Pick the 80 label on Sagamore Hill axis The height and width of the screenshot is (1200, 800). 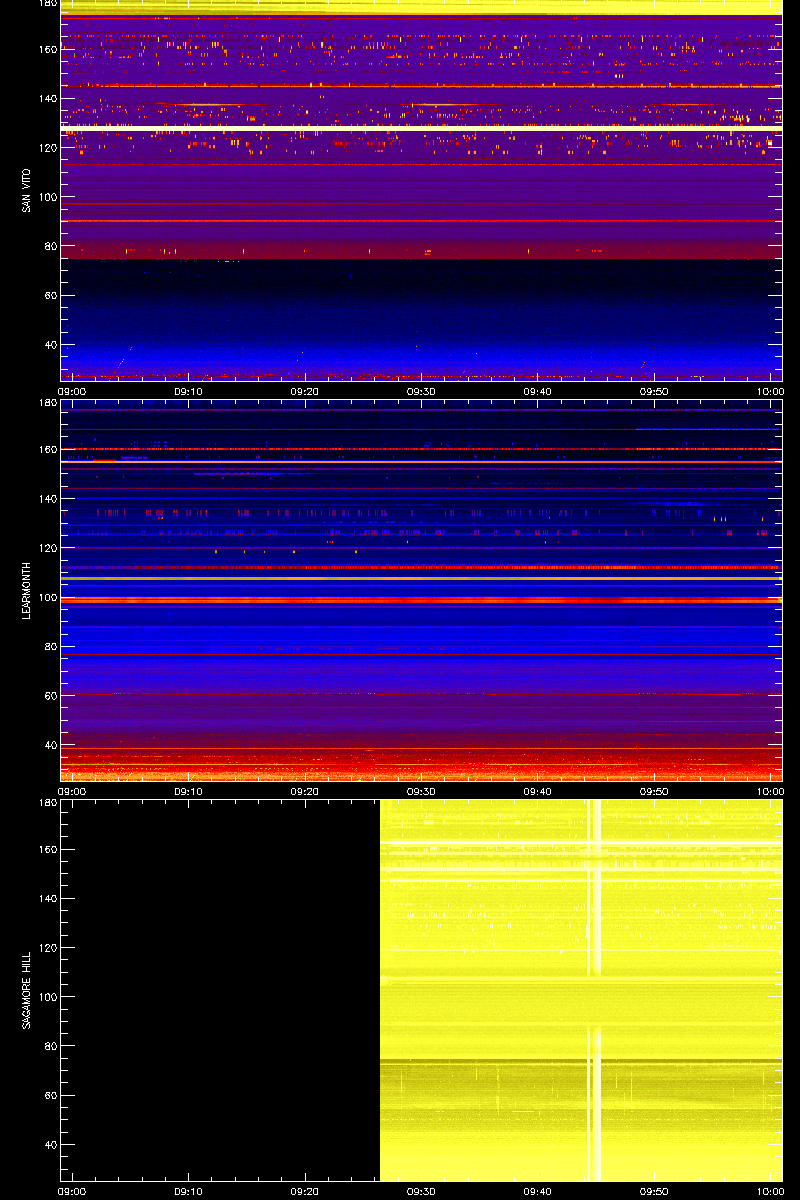(49, 1046)
